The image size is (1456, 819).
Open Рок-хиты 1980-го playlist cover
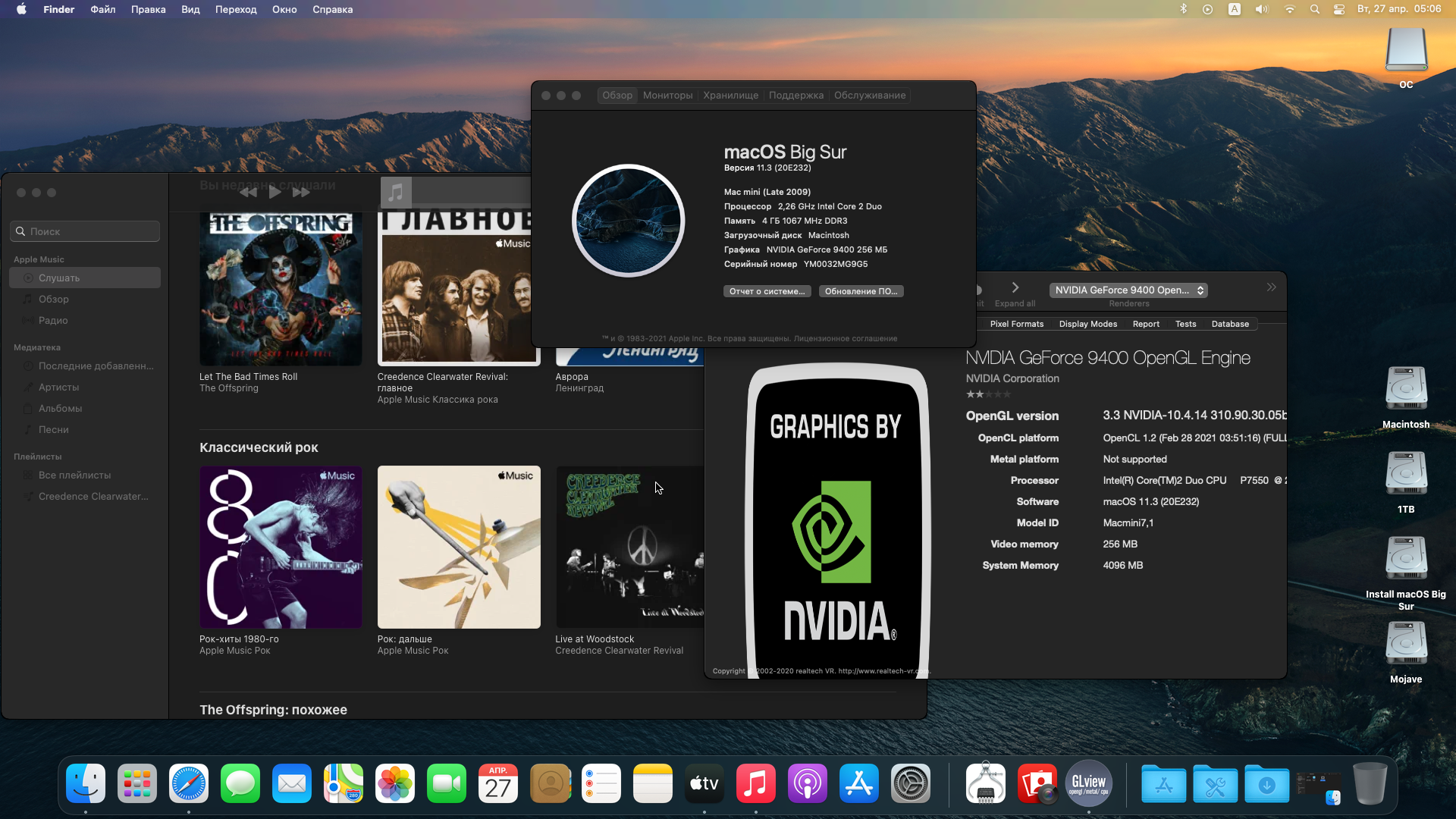click(x=281, y=547)
